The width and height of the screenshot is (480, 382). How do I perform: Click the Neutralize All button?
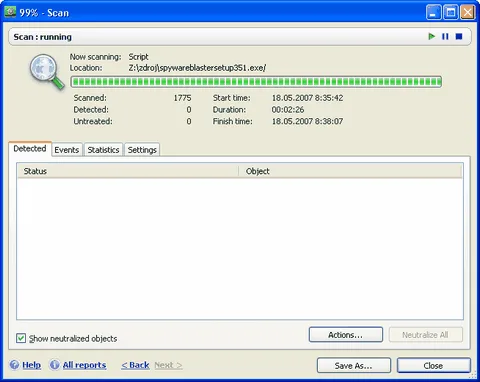coord(426,335)
